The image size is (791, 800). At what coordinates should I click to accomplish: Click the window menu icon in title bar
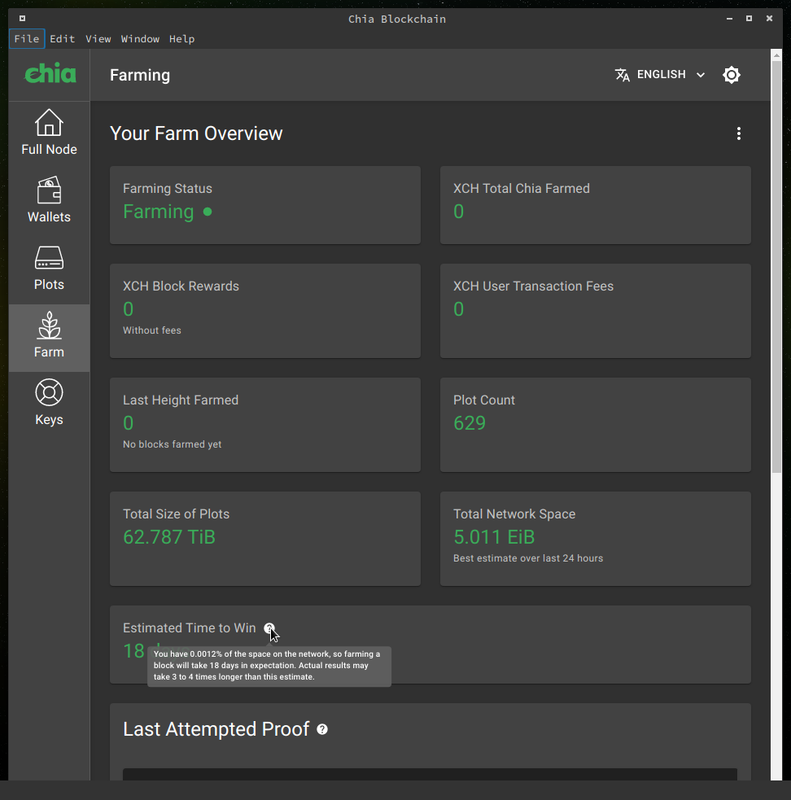click(x=22, y=18)
